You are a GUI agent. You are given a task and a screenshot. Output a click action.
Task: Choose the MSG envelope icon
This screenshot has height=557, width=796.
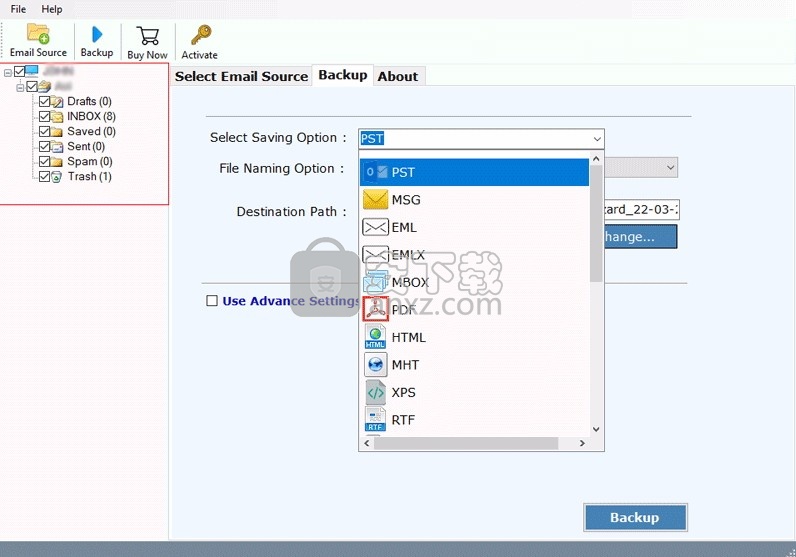376,200
